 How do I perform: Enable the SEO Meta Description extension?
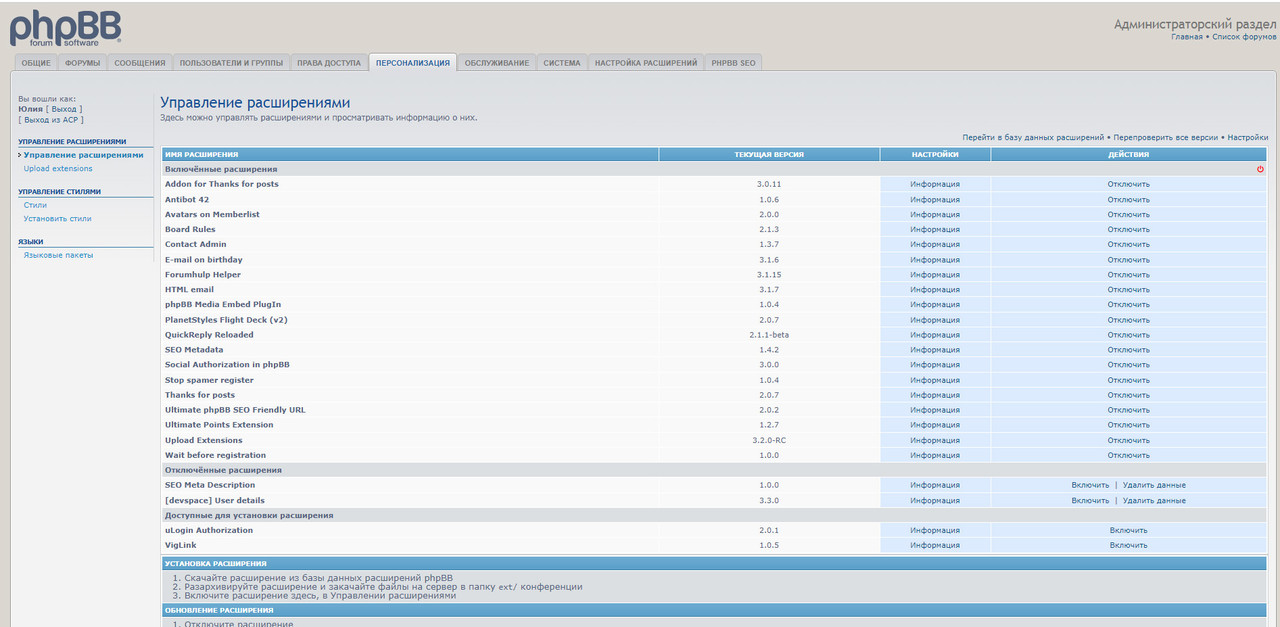pyautogui.click(x=1090, y=485)
